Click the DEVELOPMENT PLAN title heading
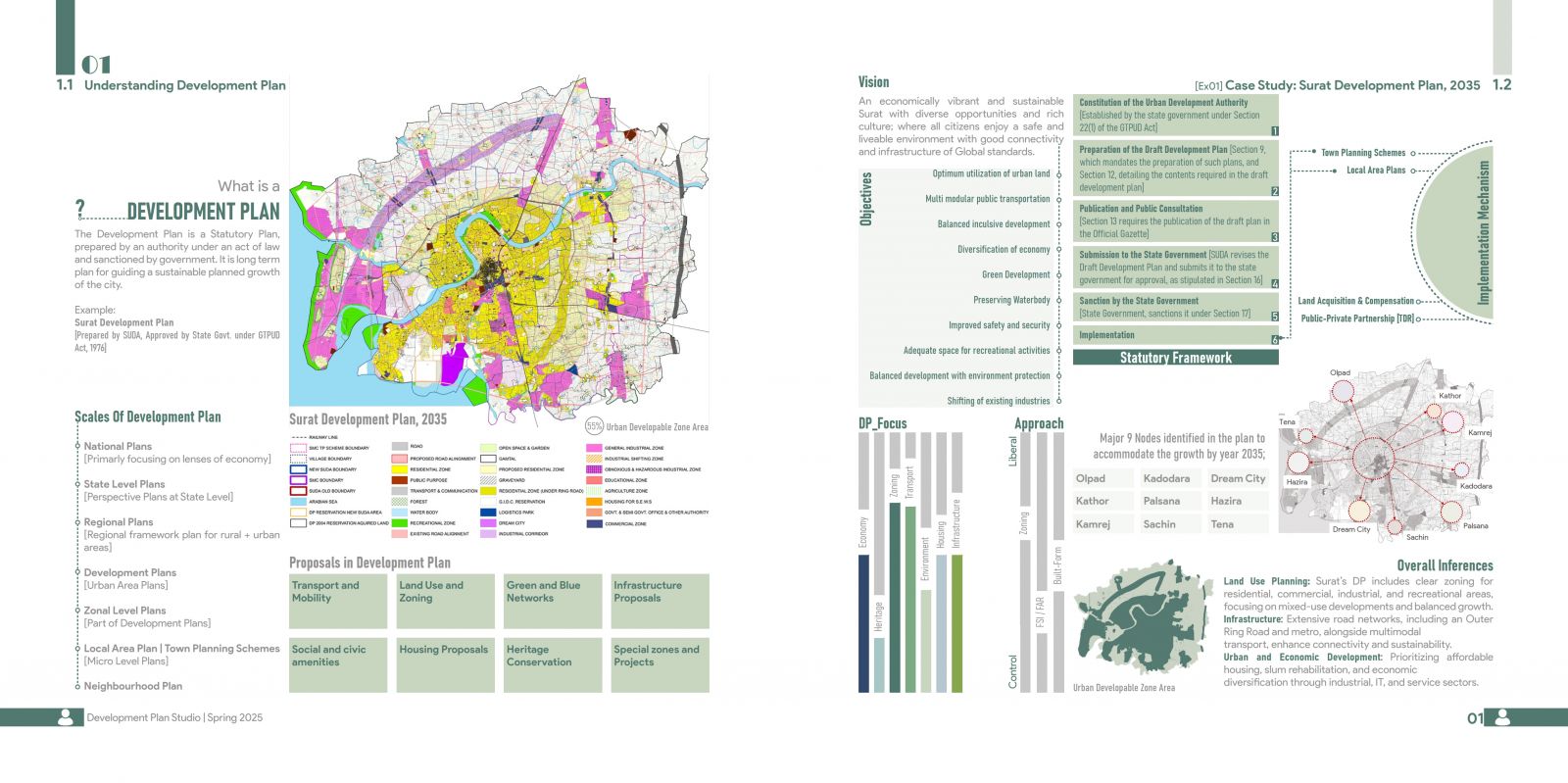This screenshot has width=1568, height=783. click(x=203, y=211)
